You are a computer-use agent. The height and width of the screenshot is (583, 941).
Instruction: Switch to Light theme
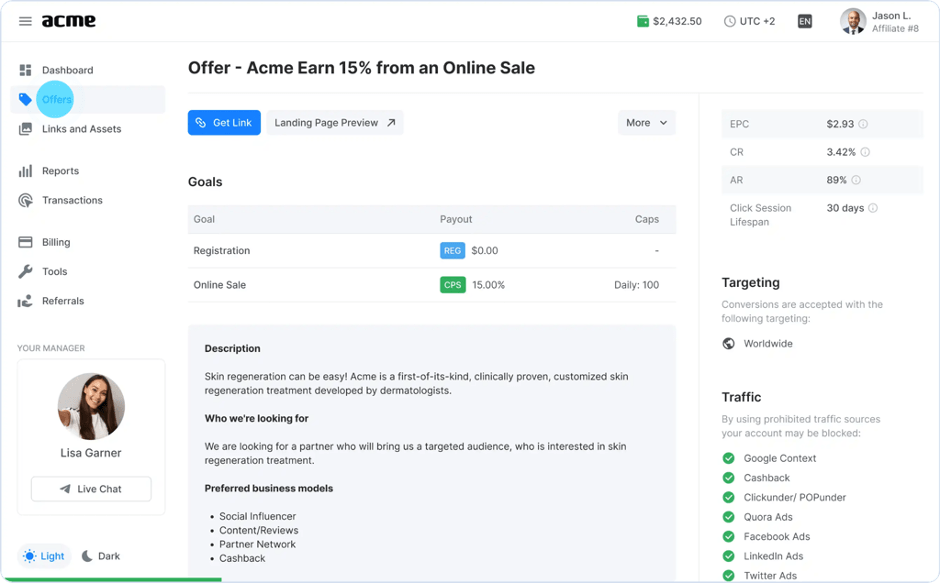point(44,557)
